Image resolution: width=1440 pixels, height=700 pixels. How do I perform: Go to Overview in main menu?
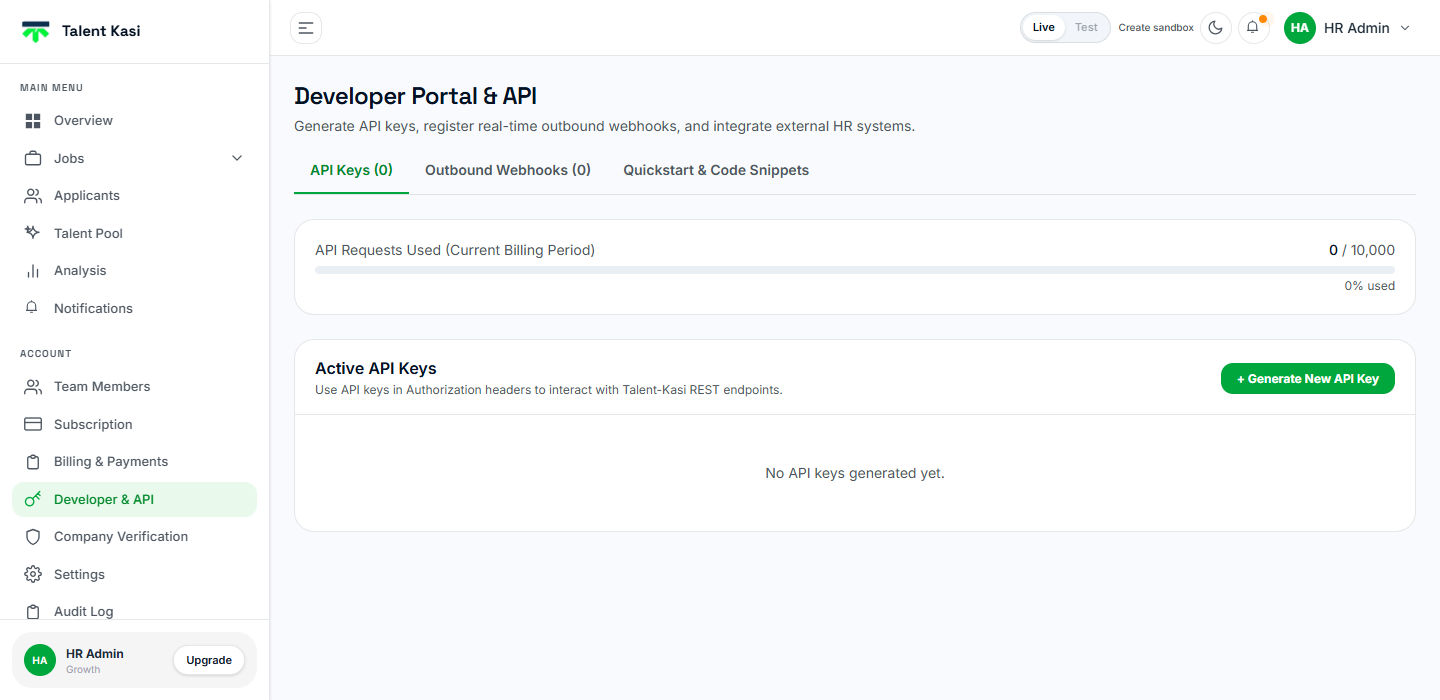point(134,121)
